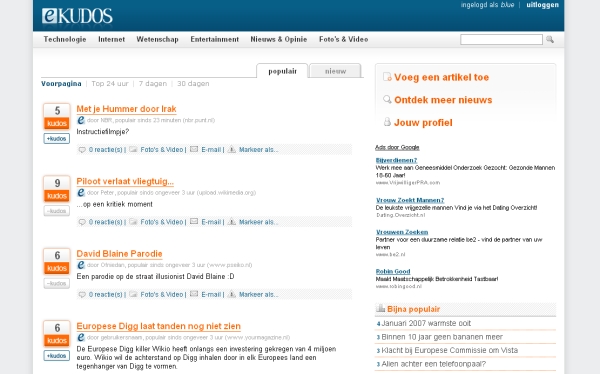This screenshot has height=374, width=600.
Task: Open the Internet category
Action: click(111, 39)
